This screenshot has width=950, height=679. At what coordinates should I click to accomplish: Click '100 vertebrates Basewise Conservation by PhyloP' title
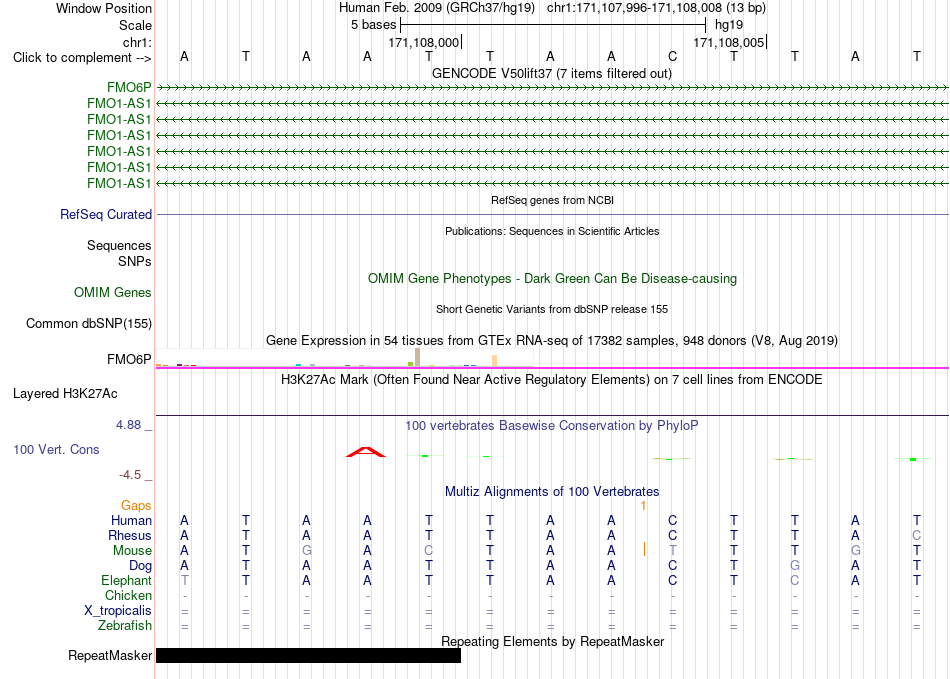[x=552, y=426]
